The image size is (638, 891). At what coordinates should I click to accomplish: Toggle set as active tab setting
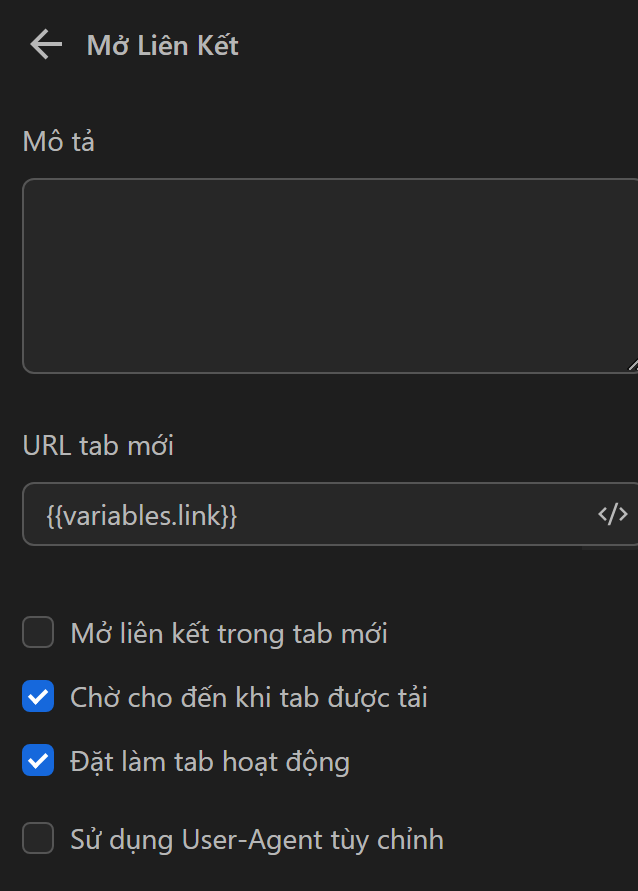(37, 760)
